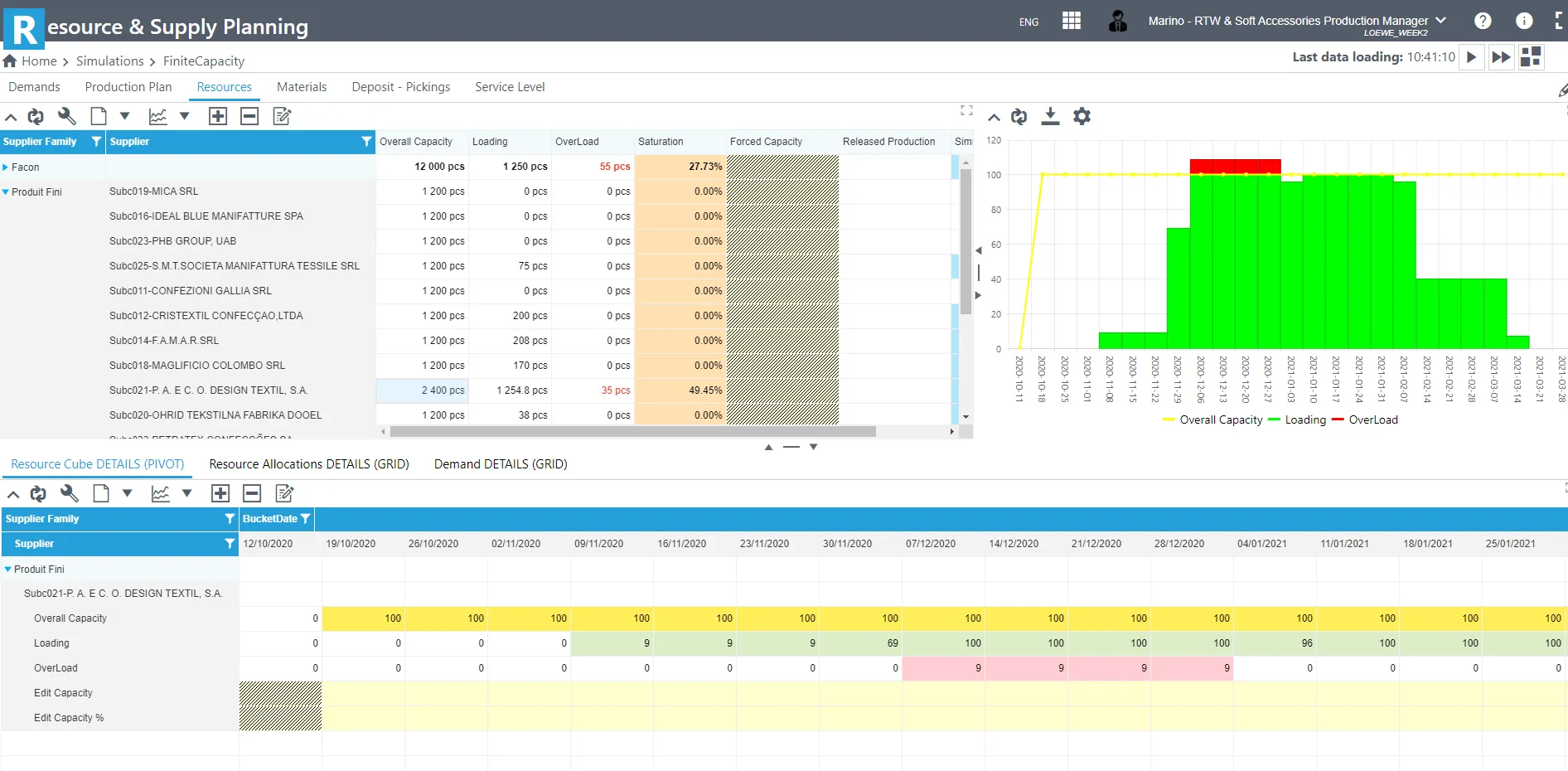Toggle the Supplier column filter in details pivot
The height and width of the screenshot is (771, 1568).
pyautogui.click(x=230, y=544)
